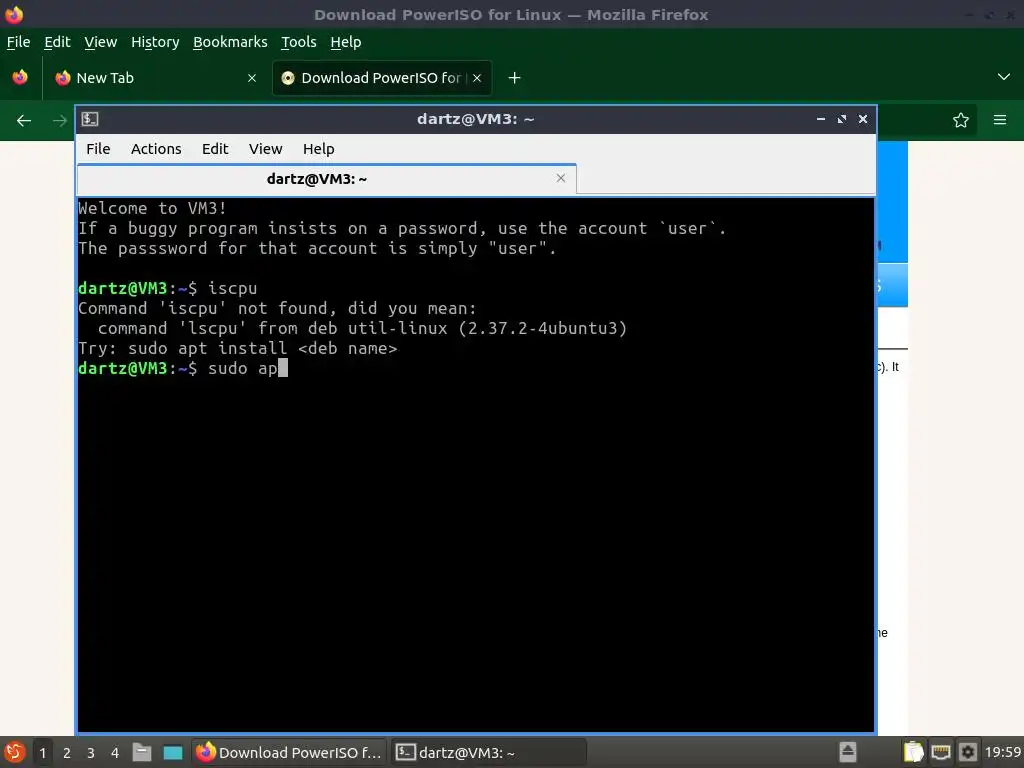Click the network connection tray icon
The image size is (1024, 768).
(940, 752)
